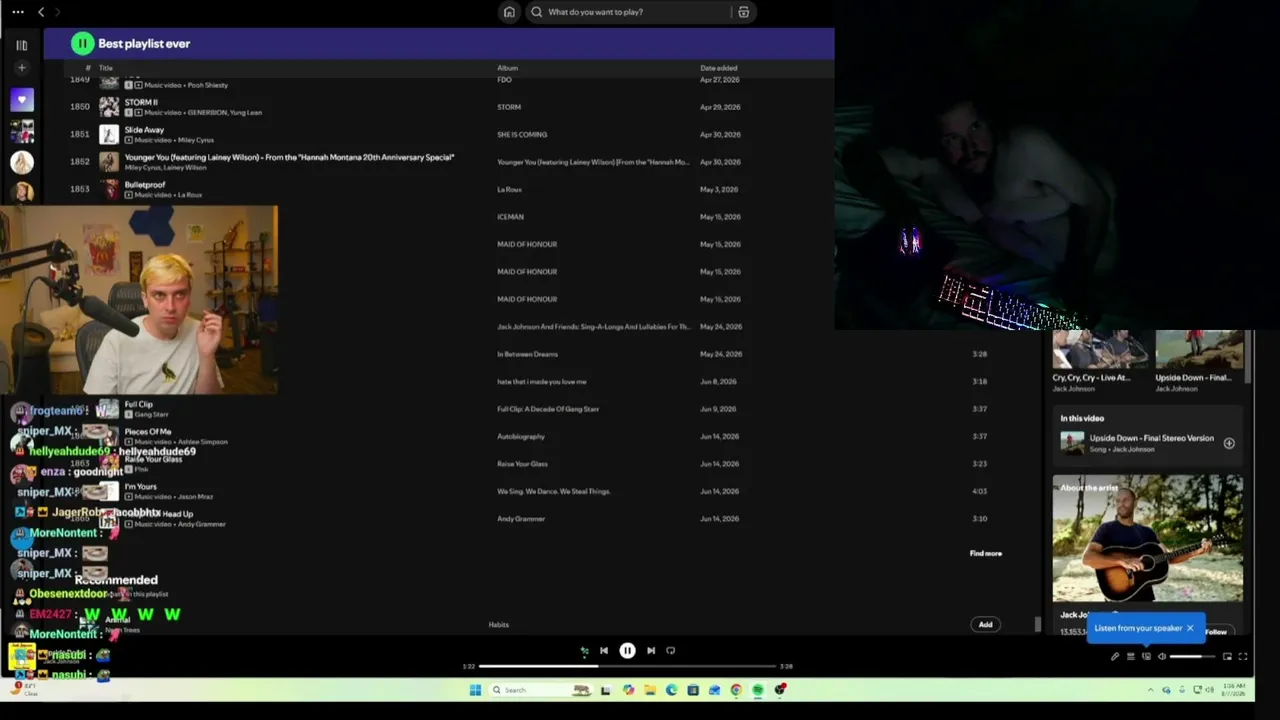Image resolution: width=1280 pixels, height=720 pixels.
Task: Sort the playlist by Title column
Action: click(x=106, y=68)
